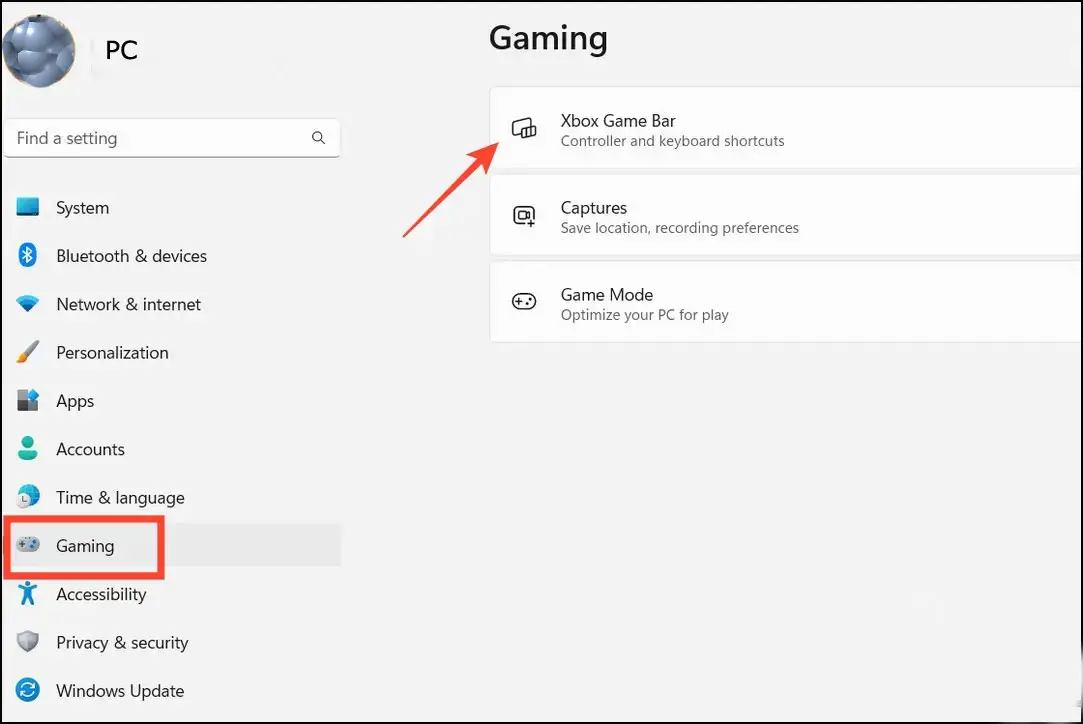Open Time & language settings
The height and width of the screenshot is (724, 1083).
(172, 497)
